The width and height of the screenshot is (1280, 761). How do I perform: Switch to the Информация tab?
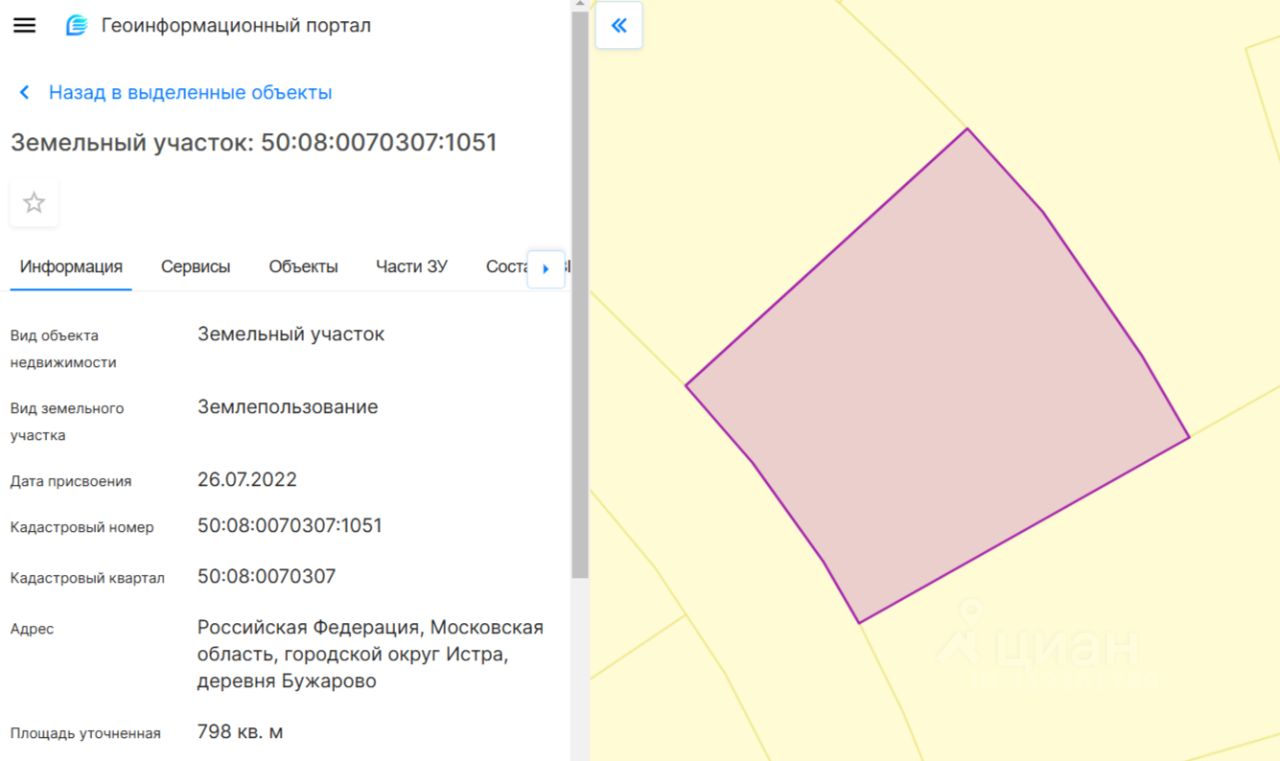click(x=71, y=267)
